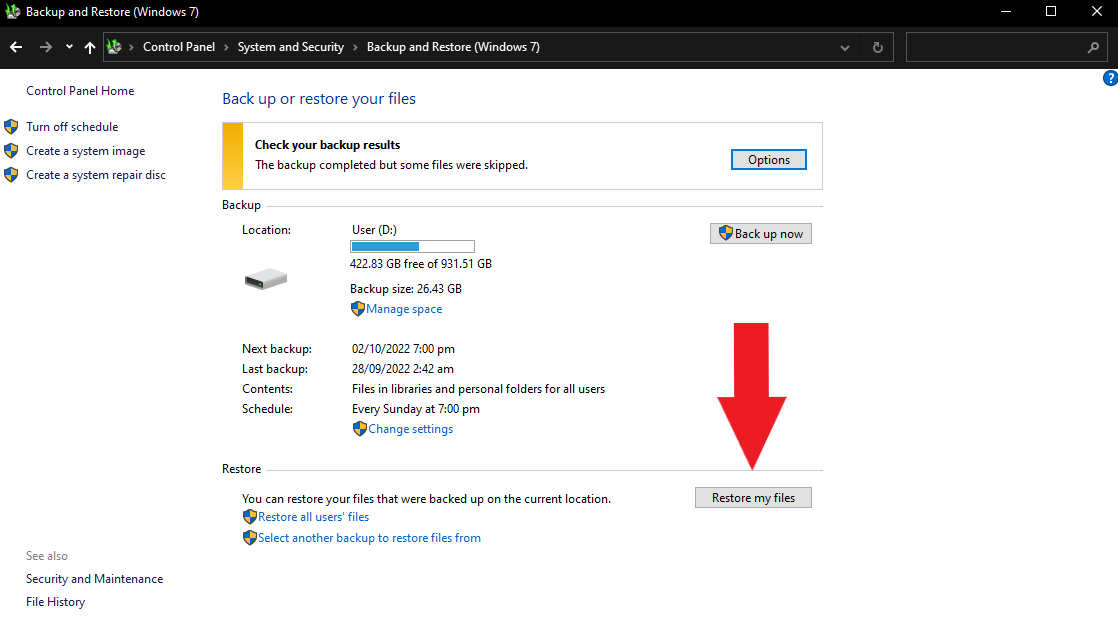
Task: Click the User (D:) disk space bar
Action: click(412, 247)
